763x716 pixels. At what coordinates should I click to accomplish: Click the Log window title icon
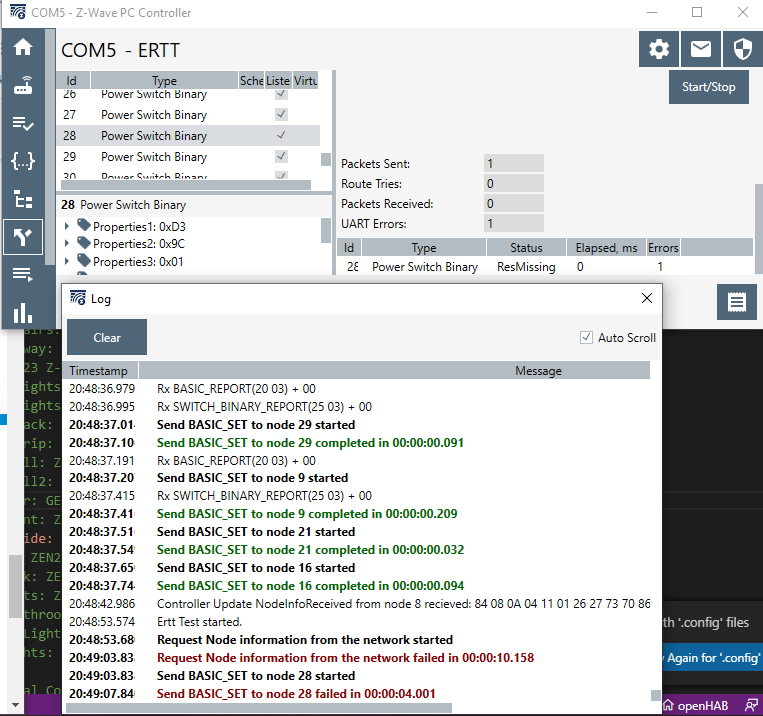click(x=78, y=298)
